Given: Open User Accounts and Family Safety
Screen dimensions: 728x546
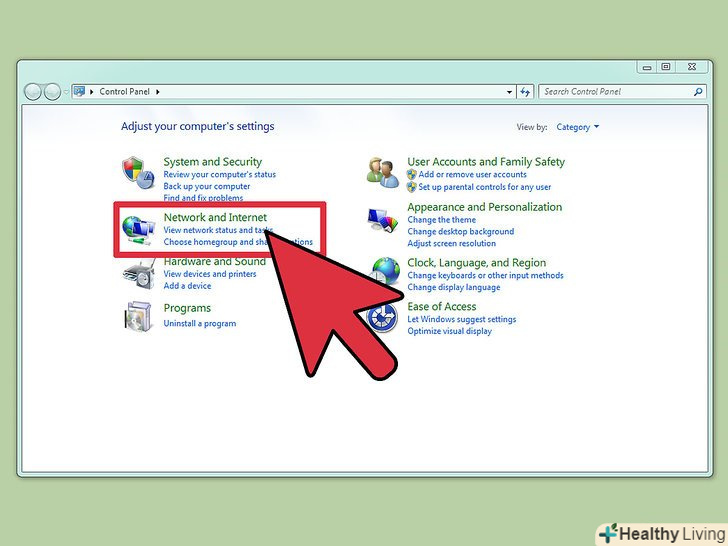Looking at the screenshot, I should tap(486, 162).
